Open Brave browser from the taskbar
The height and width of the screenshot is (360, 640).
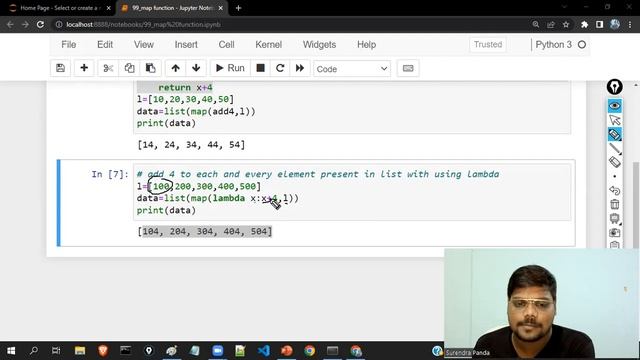click(x=103, y=351)
